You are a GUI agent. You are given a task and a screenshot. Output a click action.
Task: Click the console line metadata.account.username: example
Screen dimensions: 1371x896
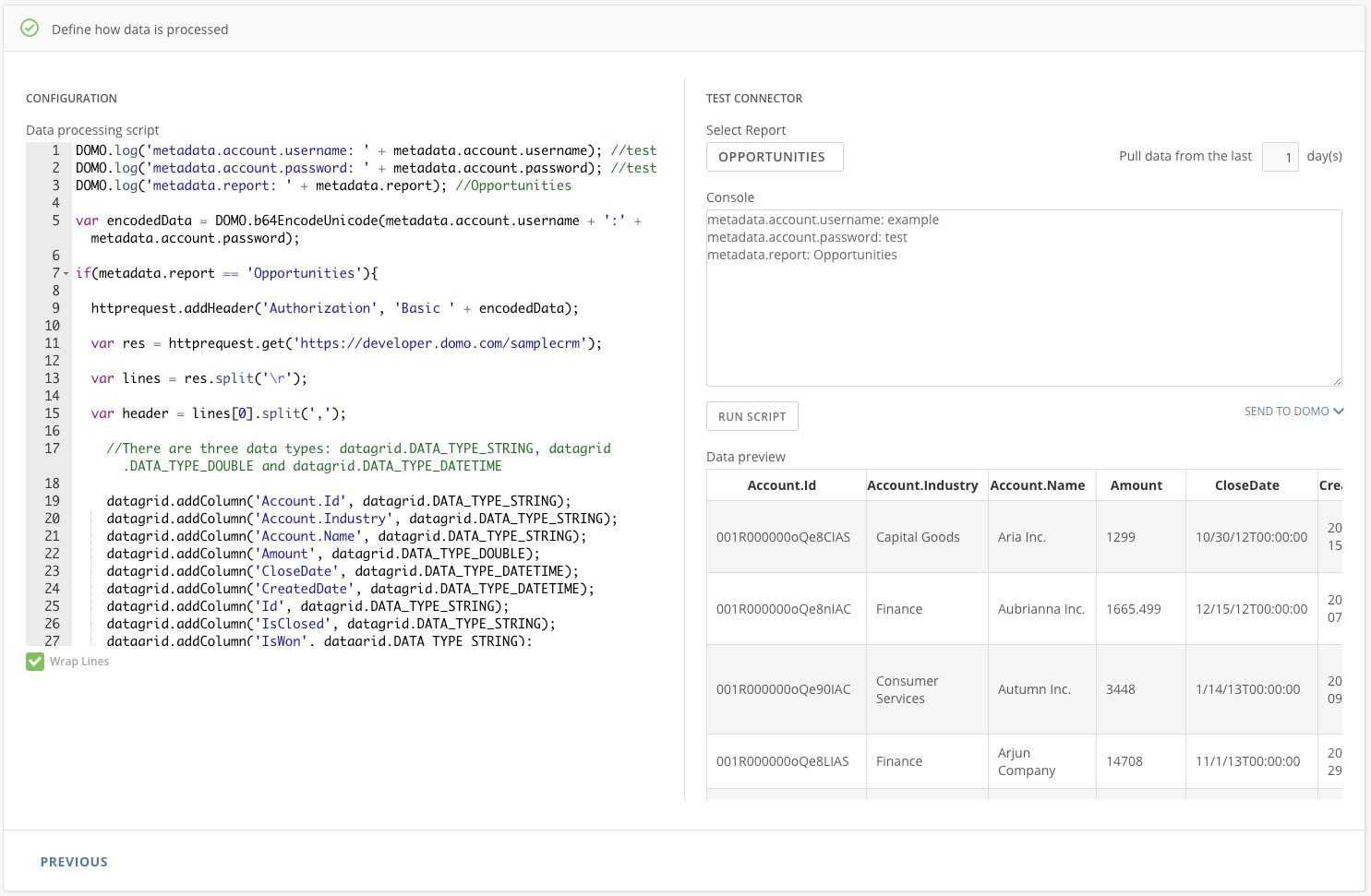pos(823,220)
